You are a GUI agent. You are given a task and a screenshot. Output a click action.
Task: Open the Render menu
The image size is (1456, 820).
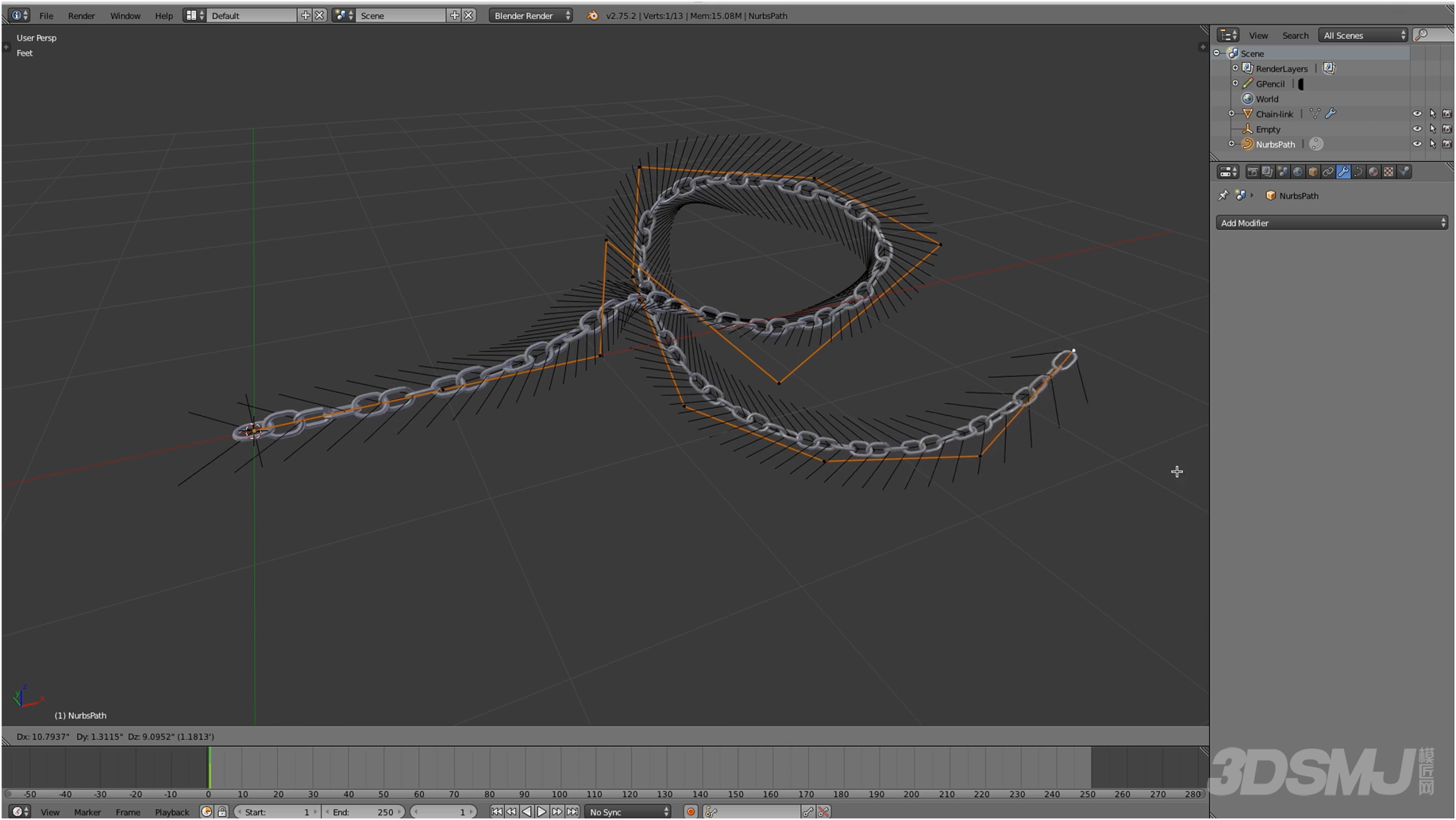(81, 15)
